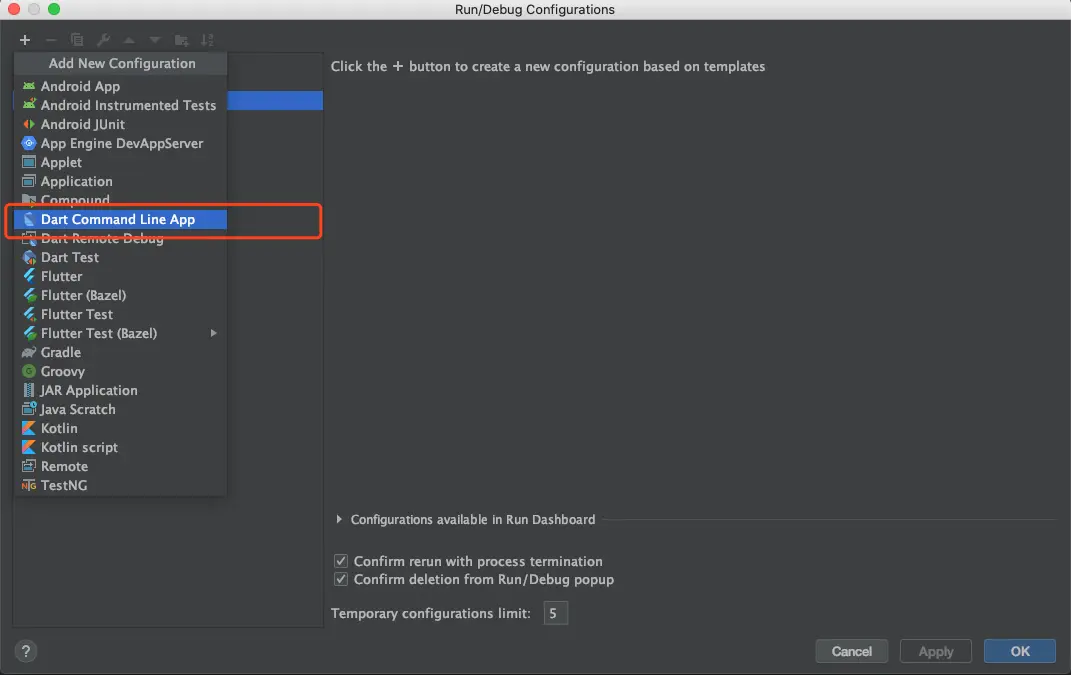1071x675 pixels.
Task: Toggle Confirm rerun with process termination
Action: [x=341, y=562]
